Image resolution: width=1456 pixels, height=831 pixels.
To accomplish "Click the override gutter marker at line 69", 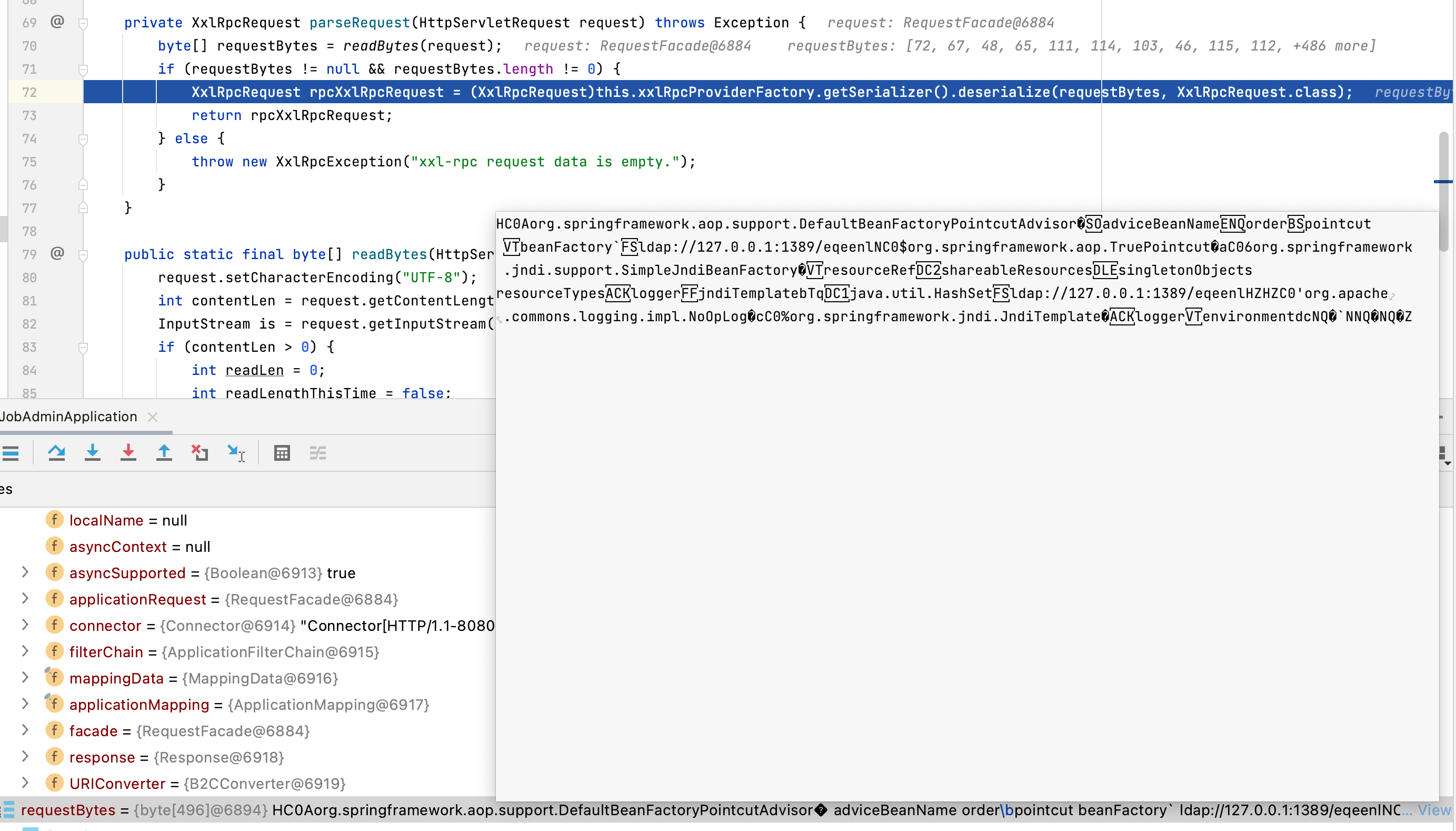I will coord(57,22).
